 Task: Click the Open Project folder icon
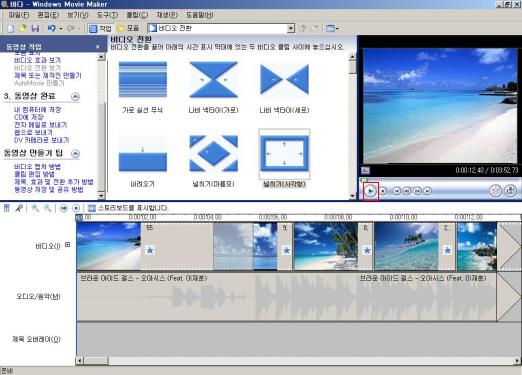coord(23,28)
